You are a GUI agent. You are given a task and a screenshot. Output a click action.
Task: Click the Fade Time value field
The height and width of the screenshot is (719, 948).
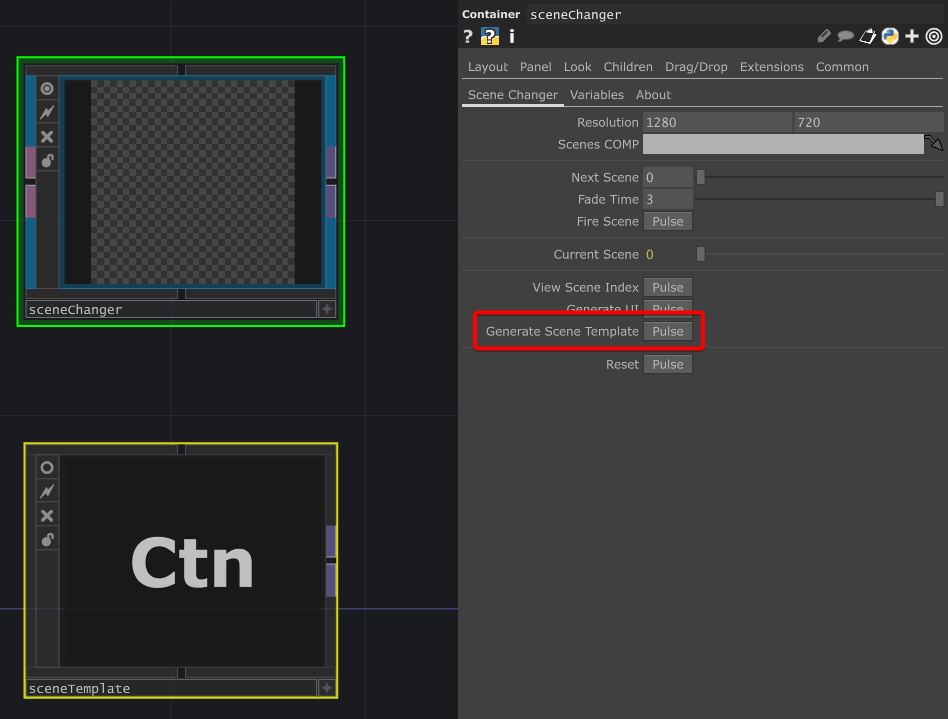pos(667,199)
